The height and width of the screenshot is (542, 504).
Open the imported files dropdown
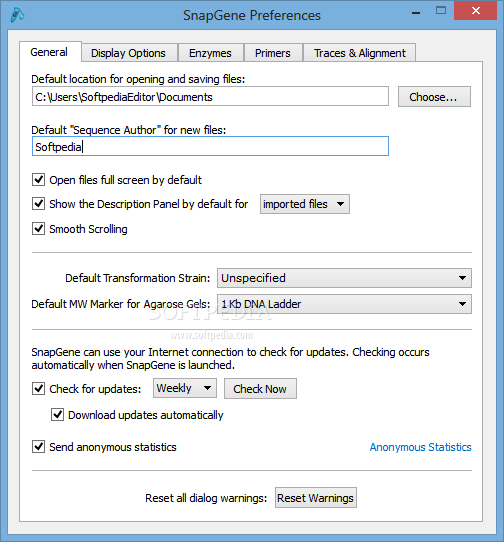[x=305, y=204]
